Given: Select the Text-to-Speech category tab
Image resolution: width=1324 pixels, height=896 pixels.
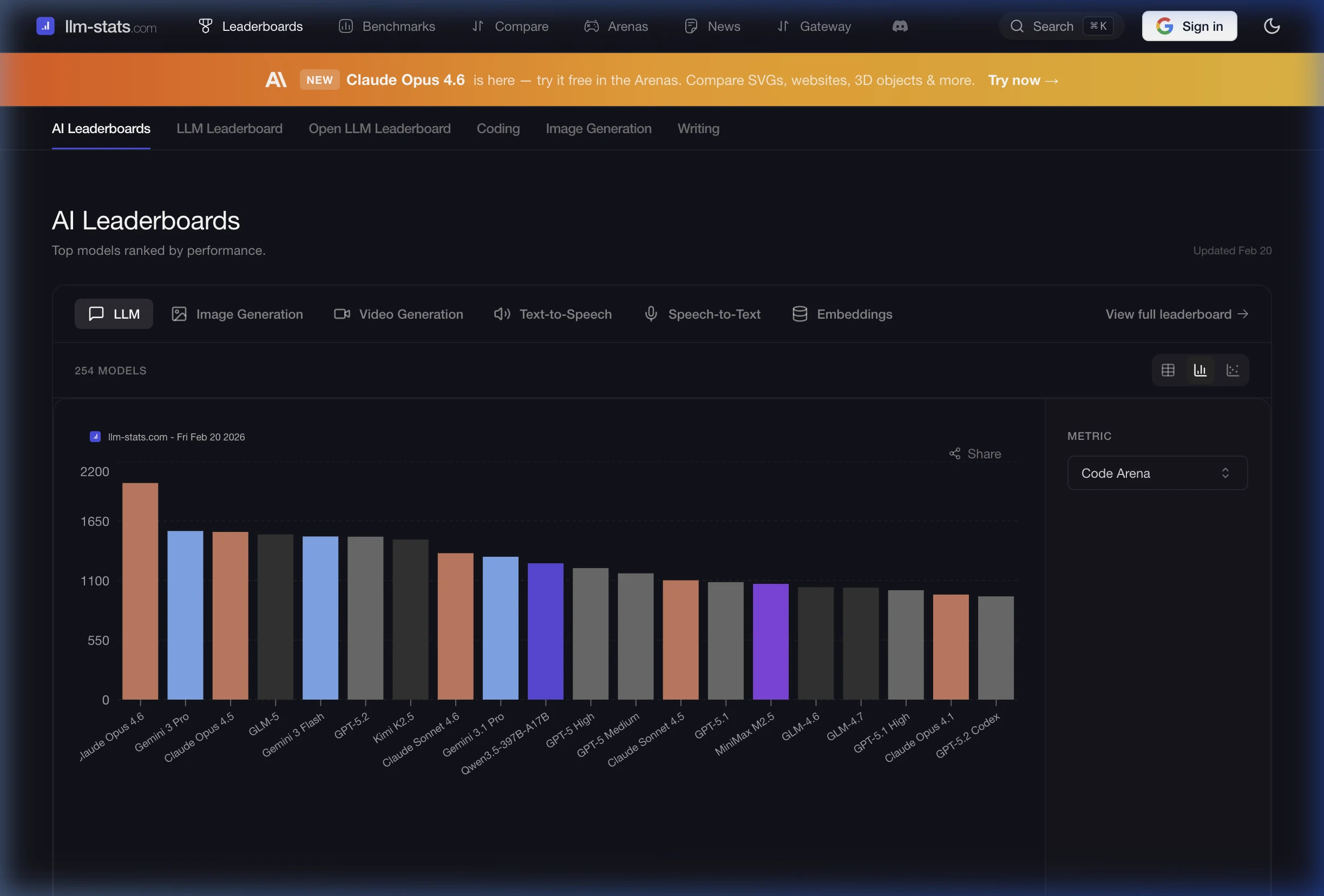Looking at the screenshot, I should click(x=553, y=314).
